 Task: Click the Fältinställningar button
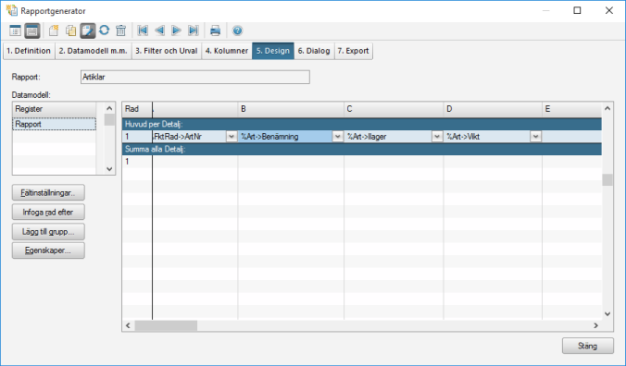click(x=48, y=193)
